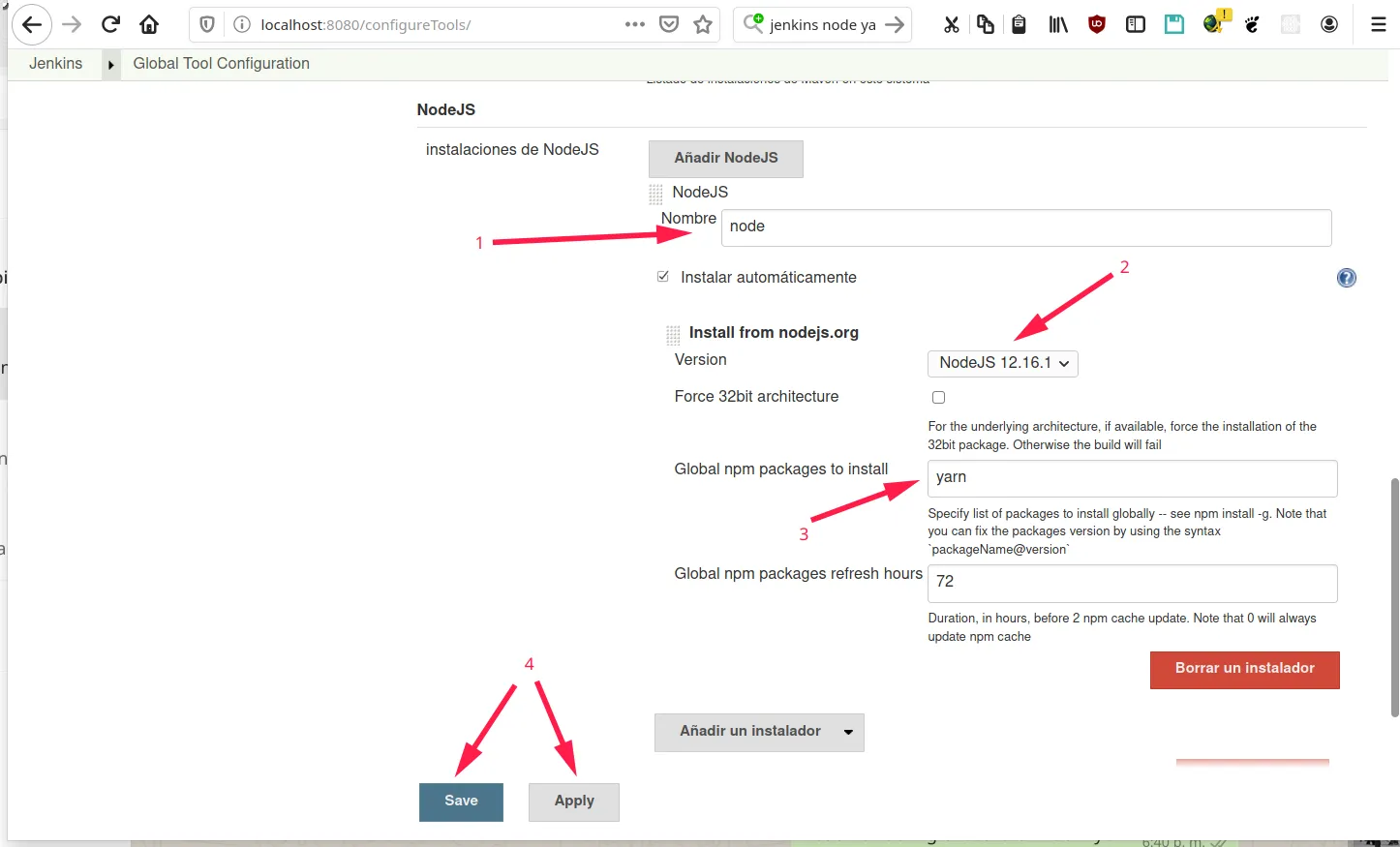Open breadcrumb arrow menu after Jenkins
Screen dimensions: 1400x847
(110, 64)
